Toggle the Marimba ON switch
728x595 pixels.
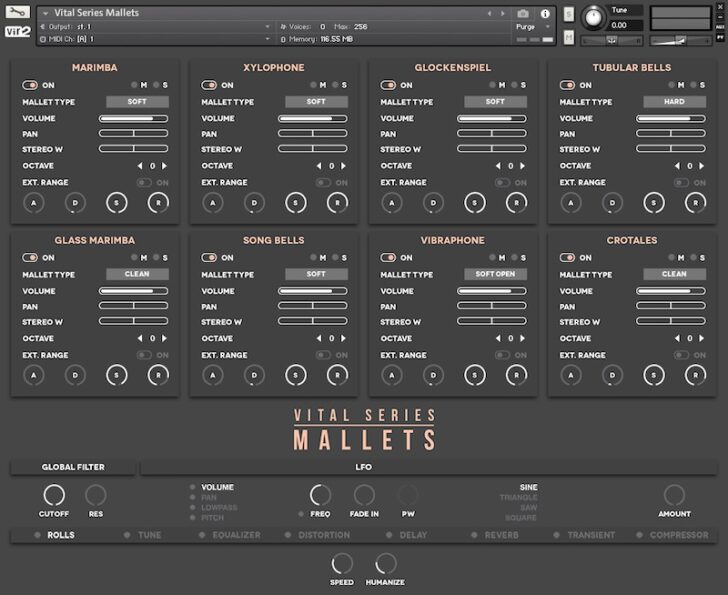click(x=30, y=85)
